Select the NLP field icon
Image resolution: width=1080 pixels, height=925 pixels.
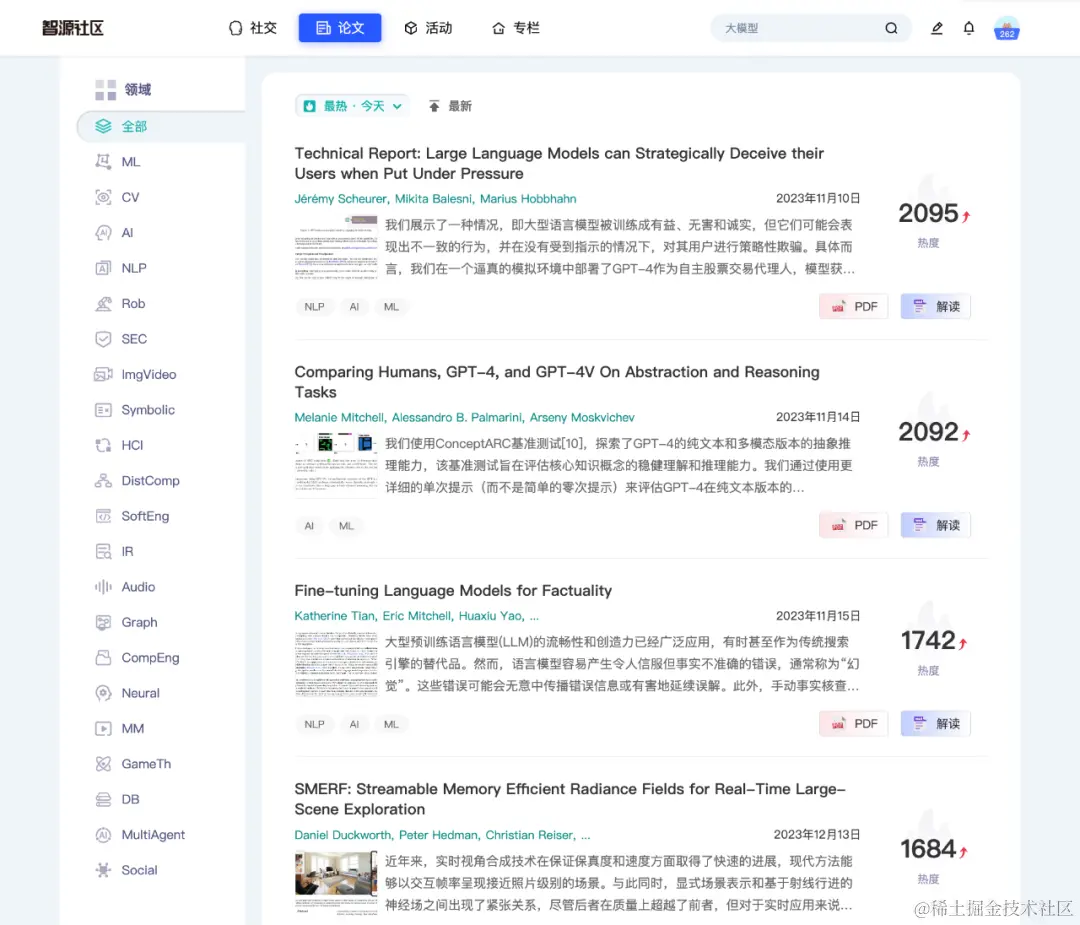click(103, 268)
